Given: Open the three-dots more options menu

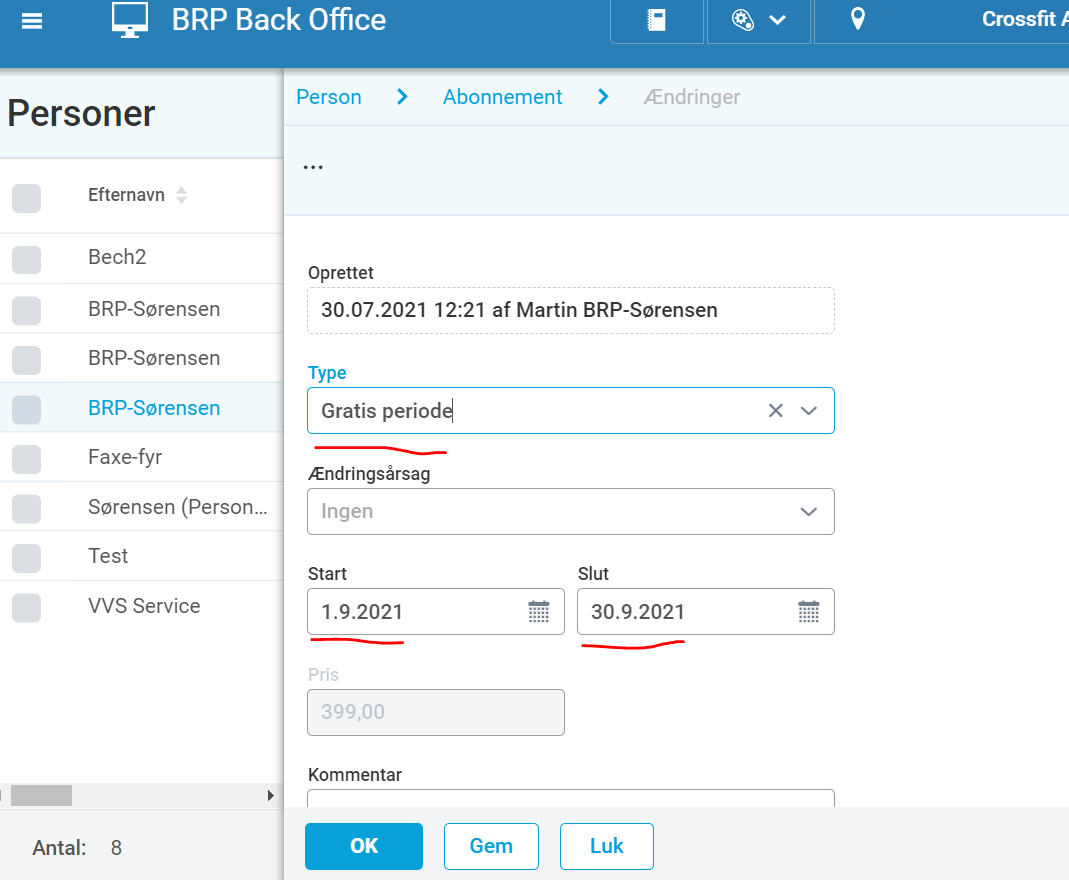Looking at the screenshot, I should (313, 167).
